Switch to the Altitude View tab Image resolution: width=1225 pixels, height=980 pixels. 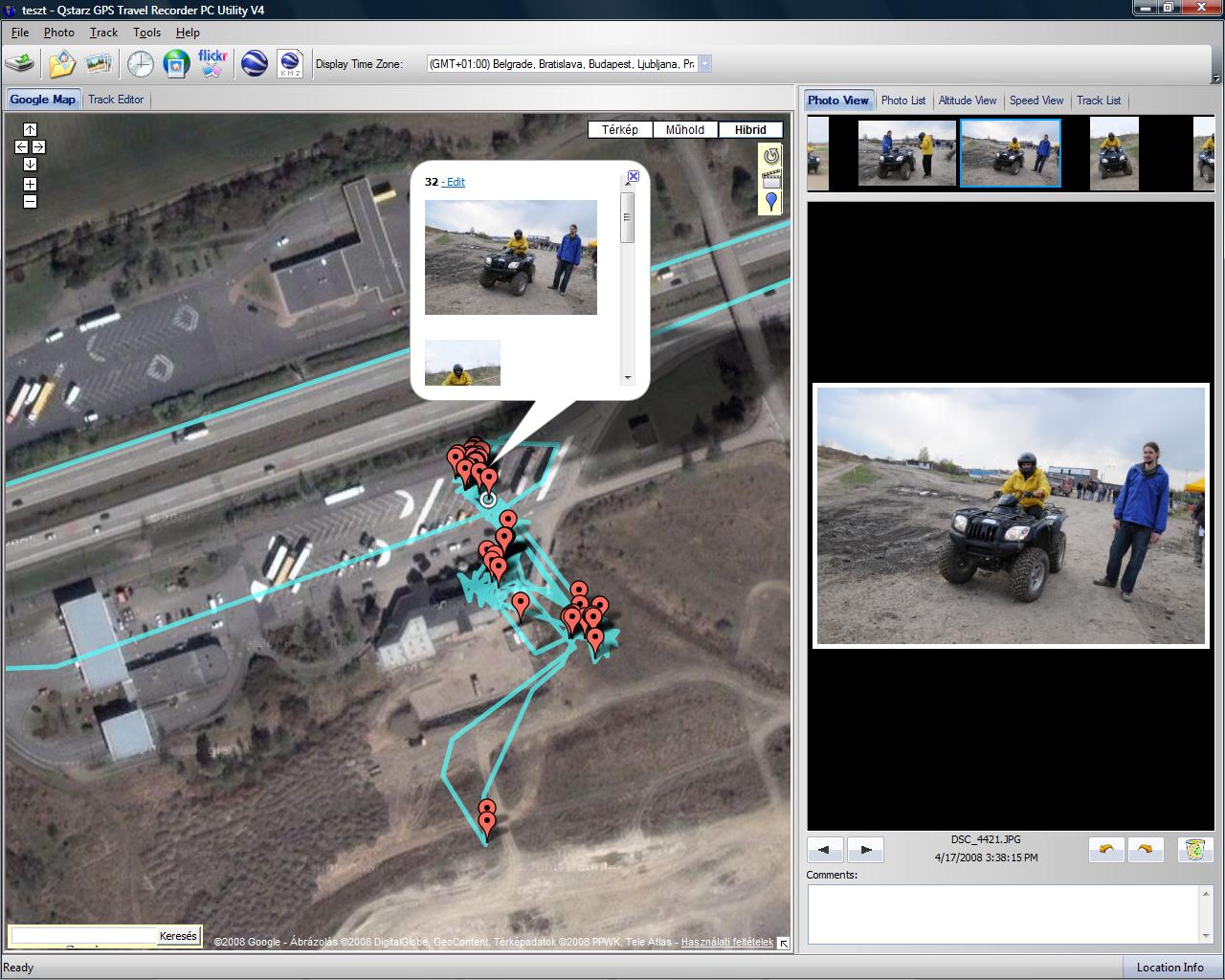[967, 100]
